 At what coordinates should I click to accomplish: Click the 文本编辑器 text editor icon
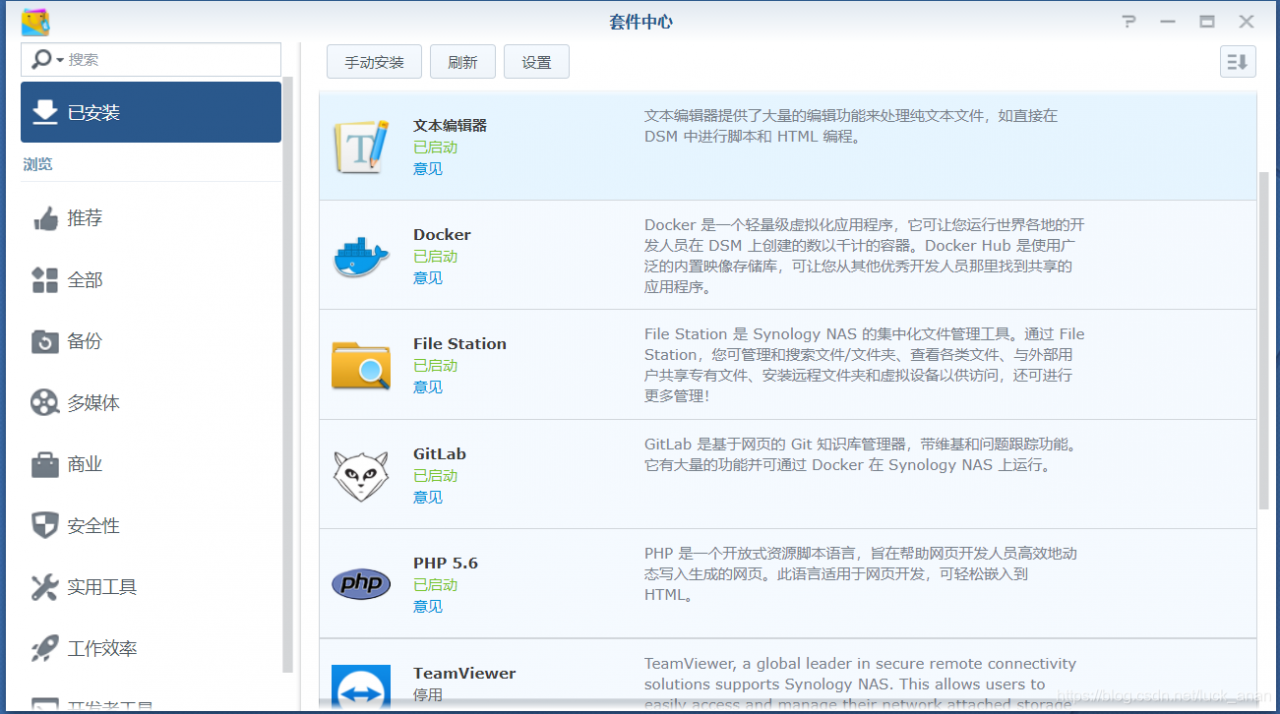point(360,147)
